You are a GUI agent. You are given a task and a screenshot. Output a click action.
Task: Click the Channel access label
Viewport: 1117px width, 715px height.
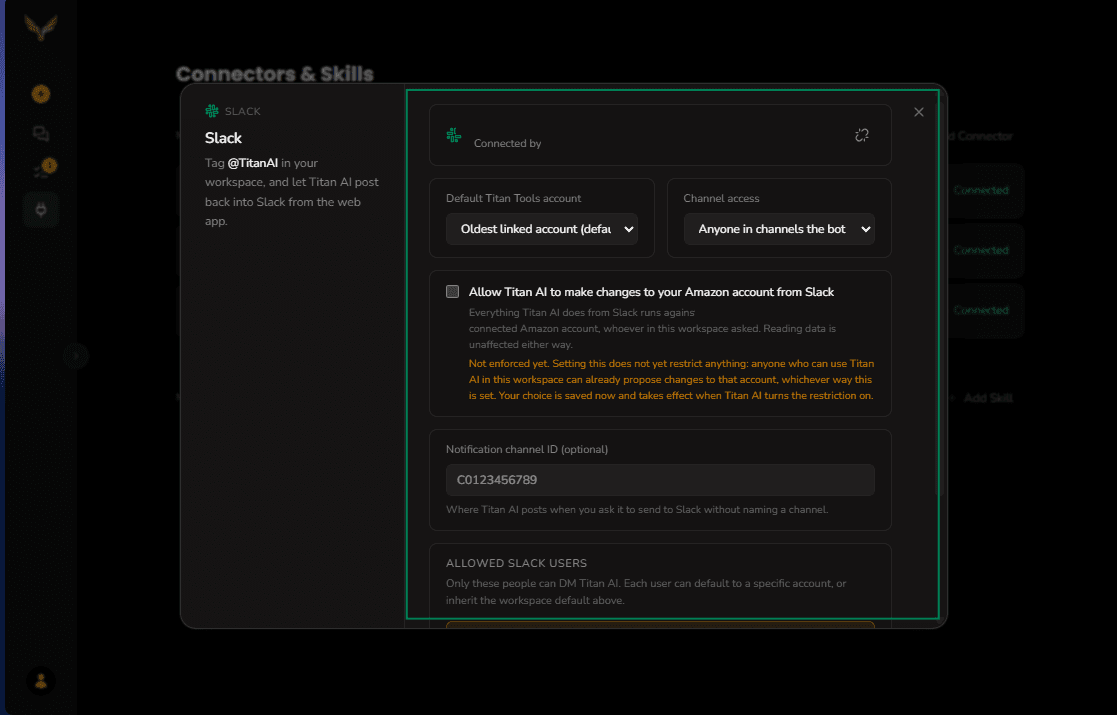(x=722, y=198)
